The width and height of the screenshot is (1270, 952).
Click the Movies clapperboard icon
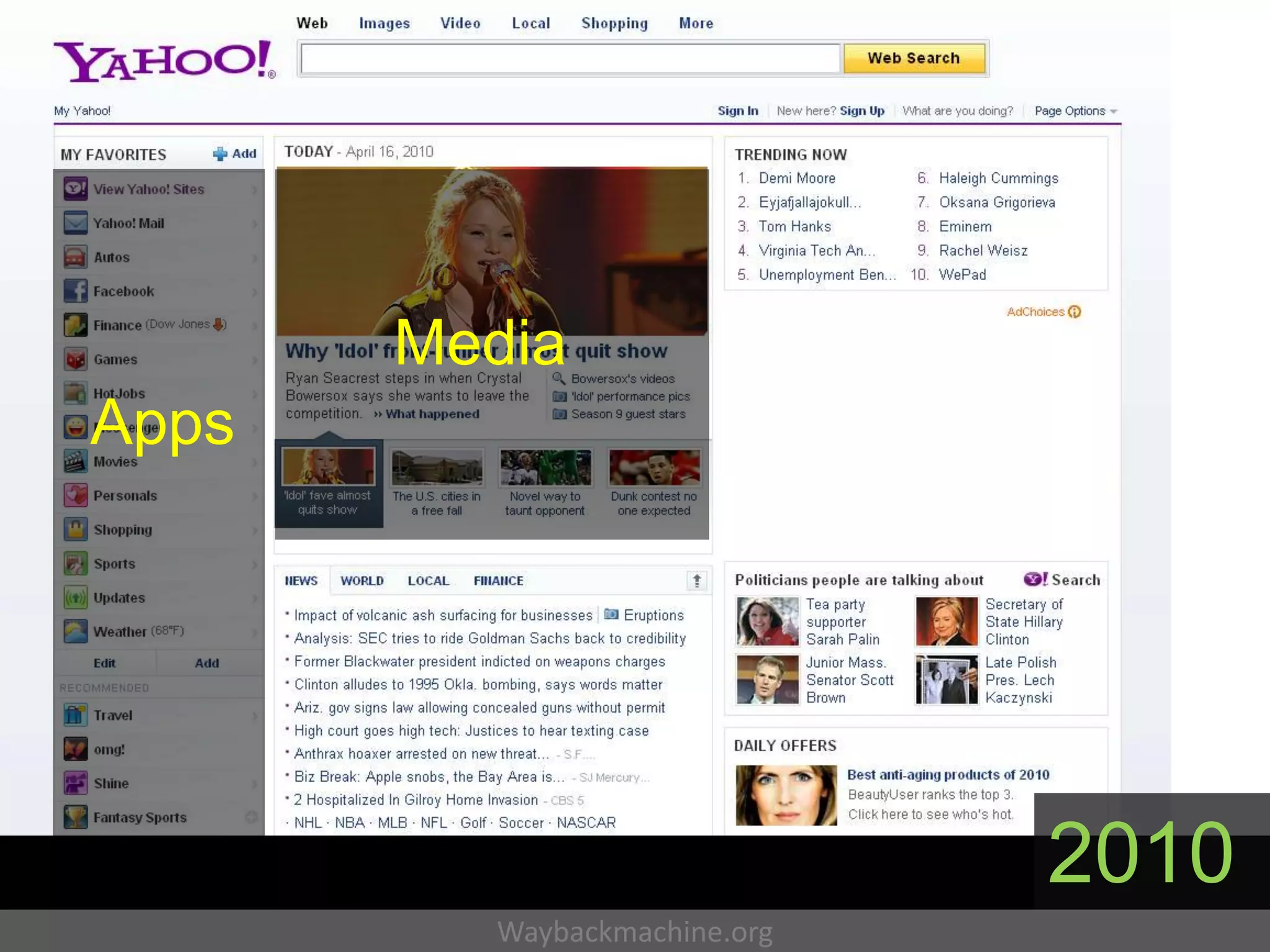pyautogui.click(x=76, y=461)
